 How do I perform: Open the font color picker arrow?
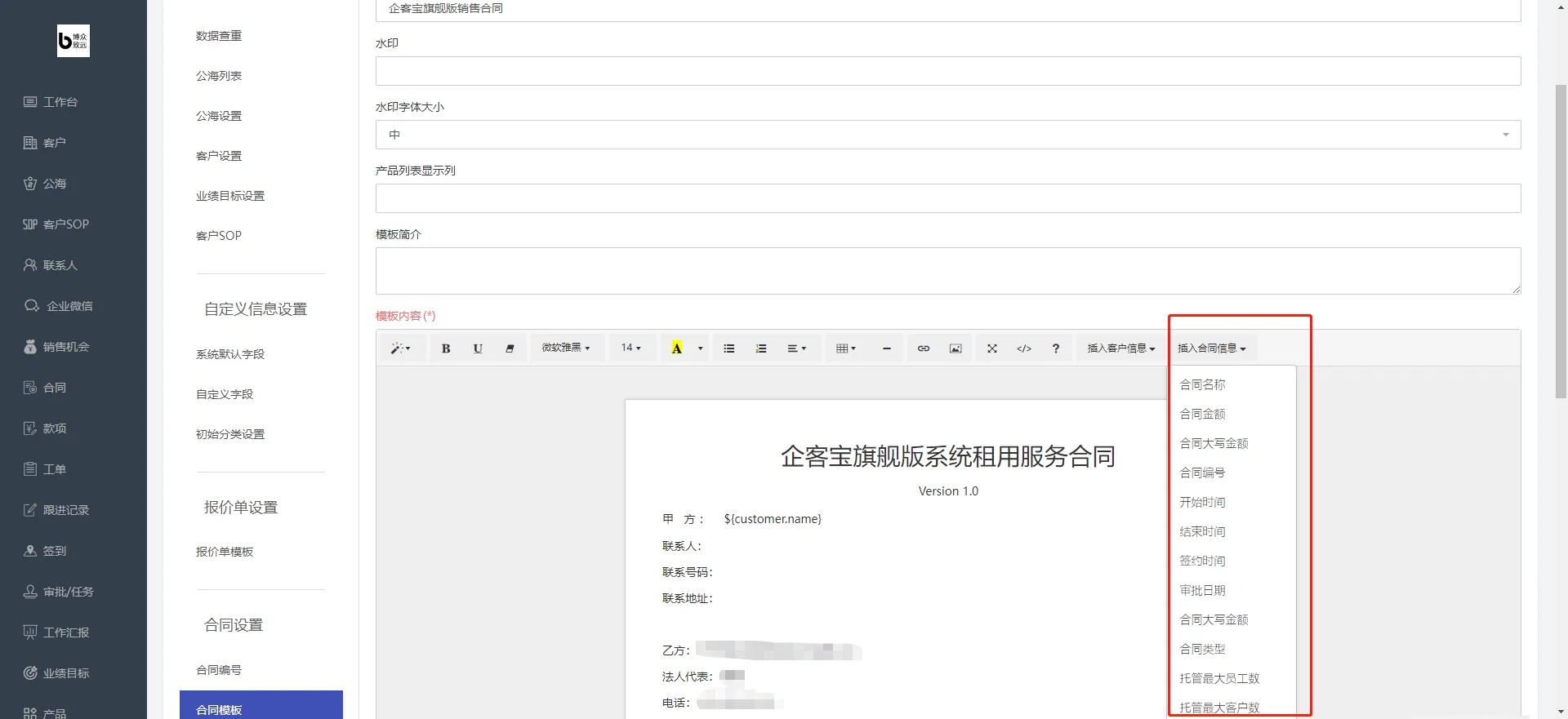[x=701, y=348]
